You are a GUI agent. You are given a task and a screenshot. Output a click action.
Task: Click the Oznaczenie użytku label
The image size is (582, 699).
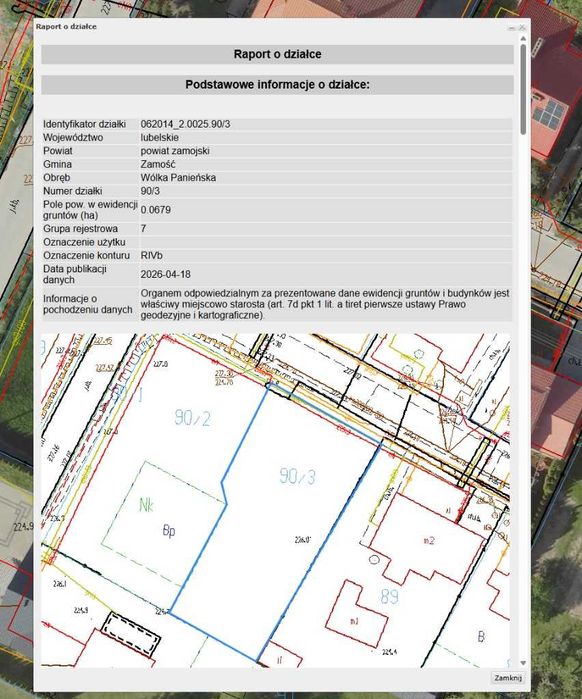84,242
